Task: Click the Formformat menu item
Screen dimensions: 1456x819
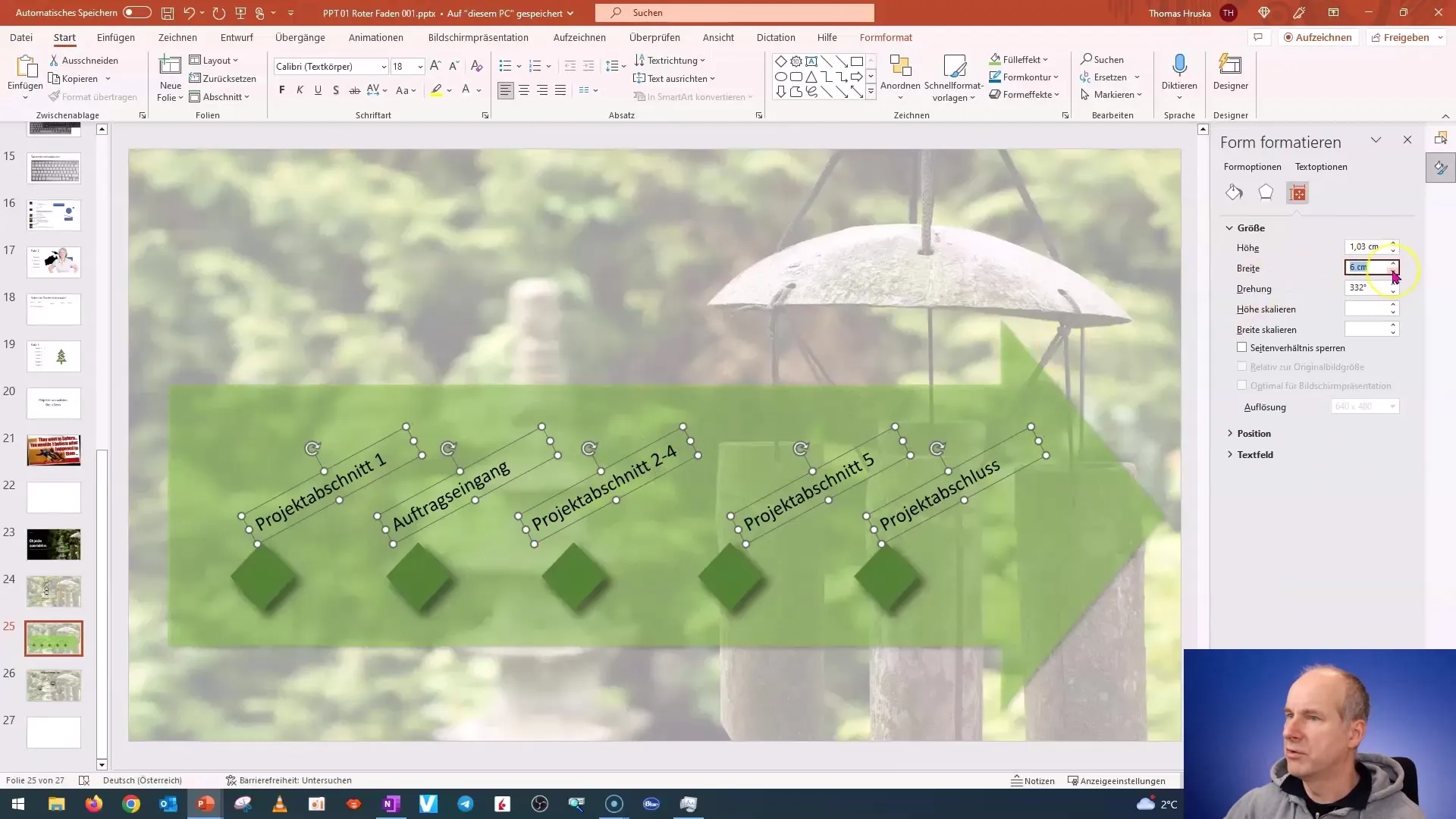Action: click(886, 37)
